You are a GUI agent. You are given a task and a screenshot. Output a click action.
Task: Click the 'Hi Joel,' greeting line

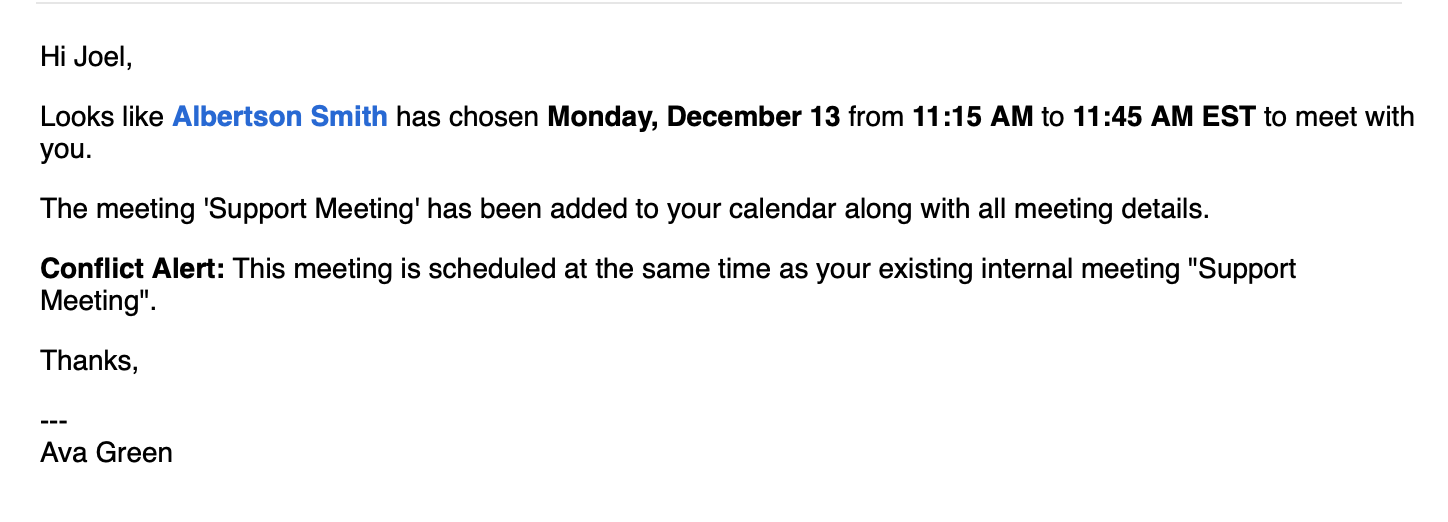pyautogui.click(x=86, y=57)
